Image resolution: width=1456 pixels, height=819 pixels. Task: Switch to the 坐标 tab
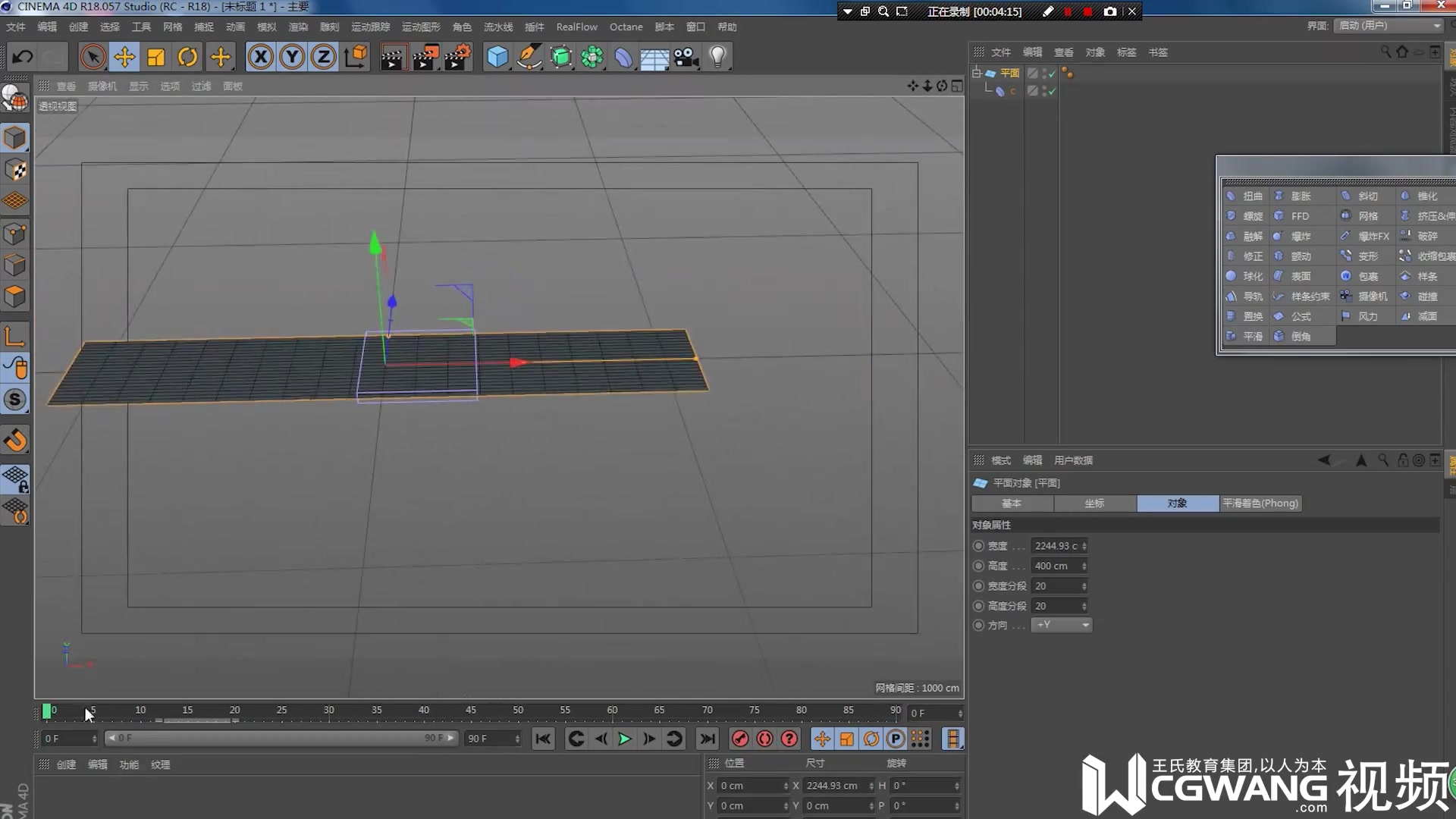pyautogui.click(x=1094, y=504)
